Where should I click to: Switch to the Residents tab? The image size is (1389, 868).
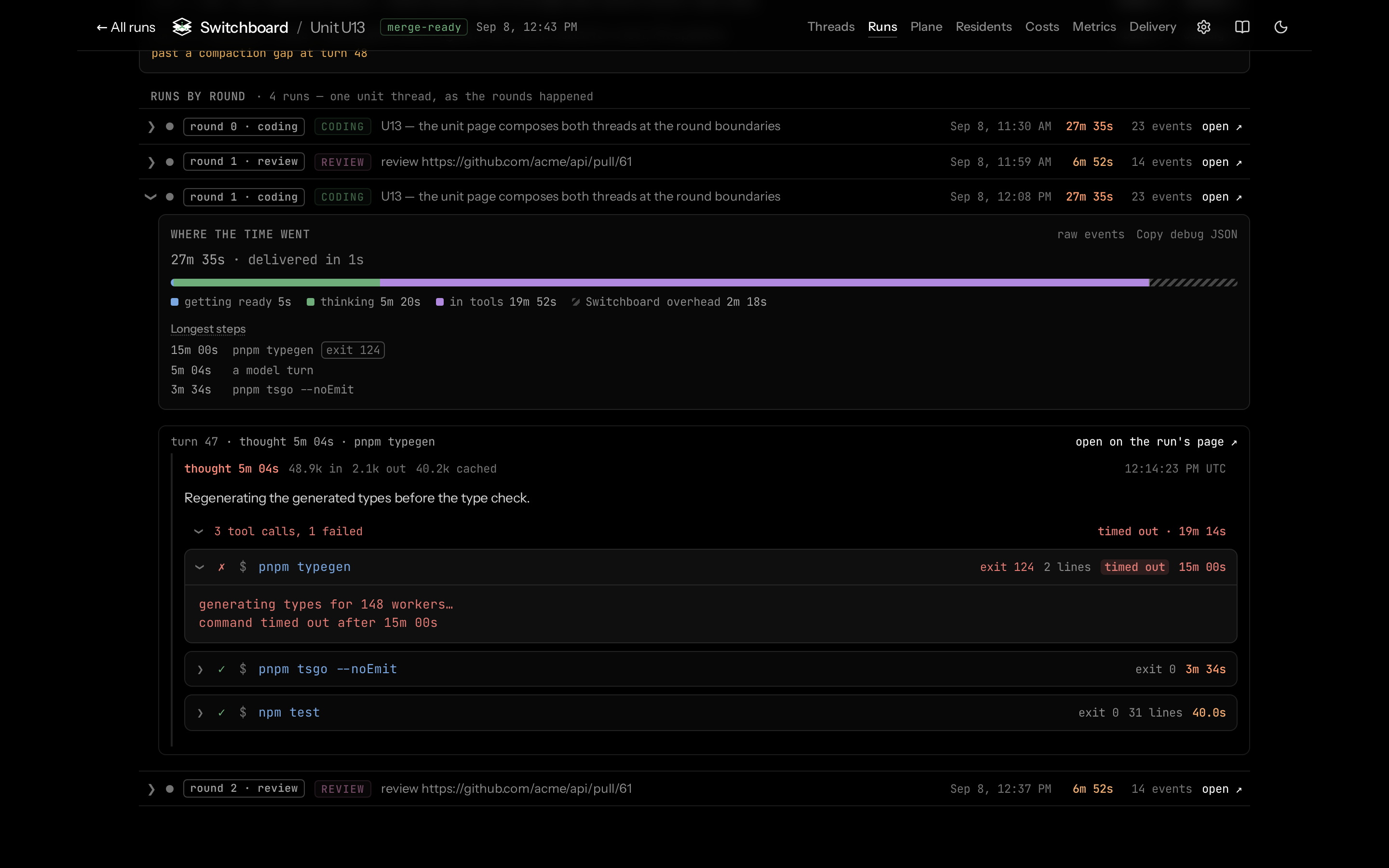click(983, 27)
